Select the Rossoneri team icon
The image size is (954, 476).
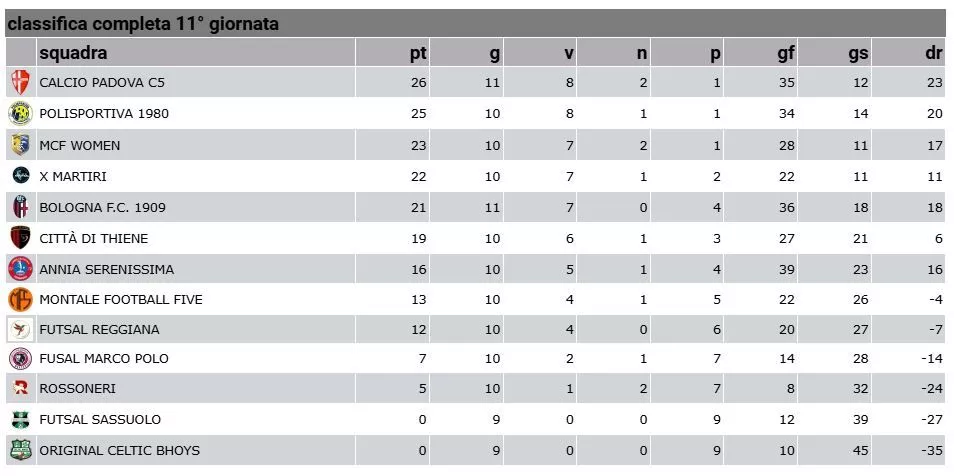[20, 388]
